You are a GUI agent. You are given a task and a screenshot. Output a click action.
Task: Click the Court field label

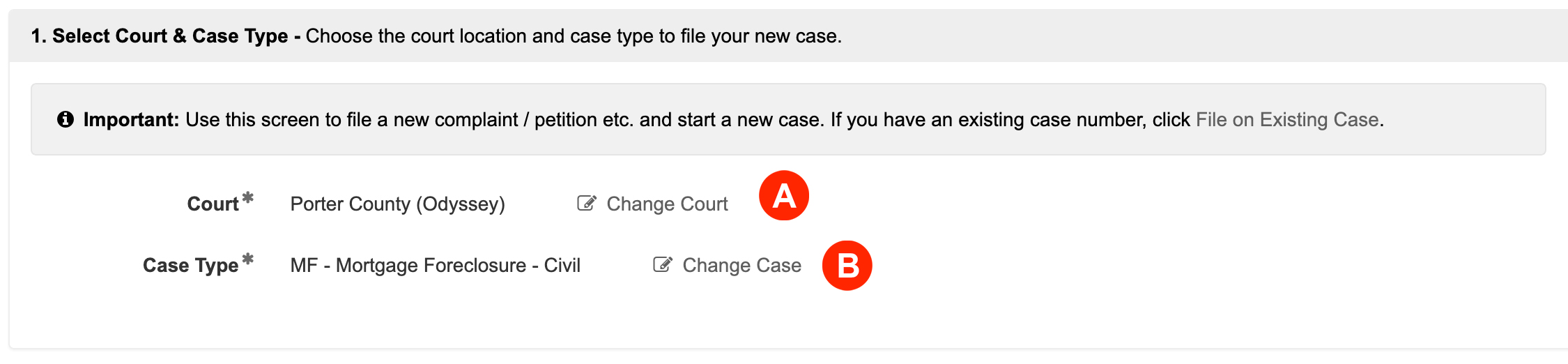point(213,204)
